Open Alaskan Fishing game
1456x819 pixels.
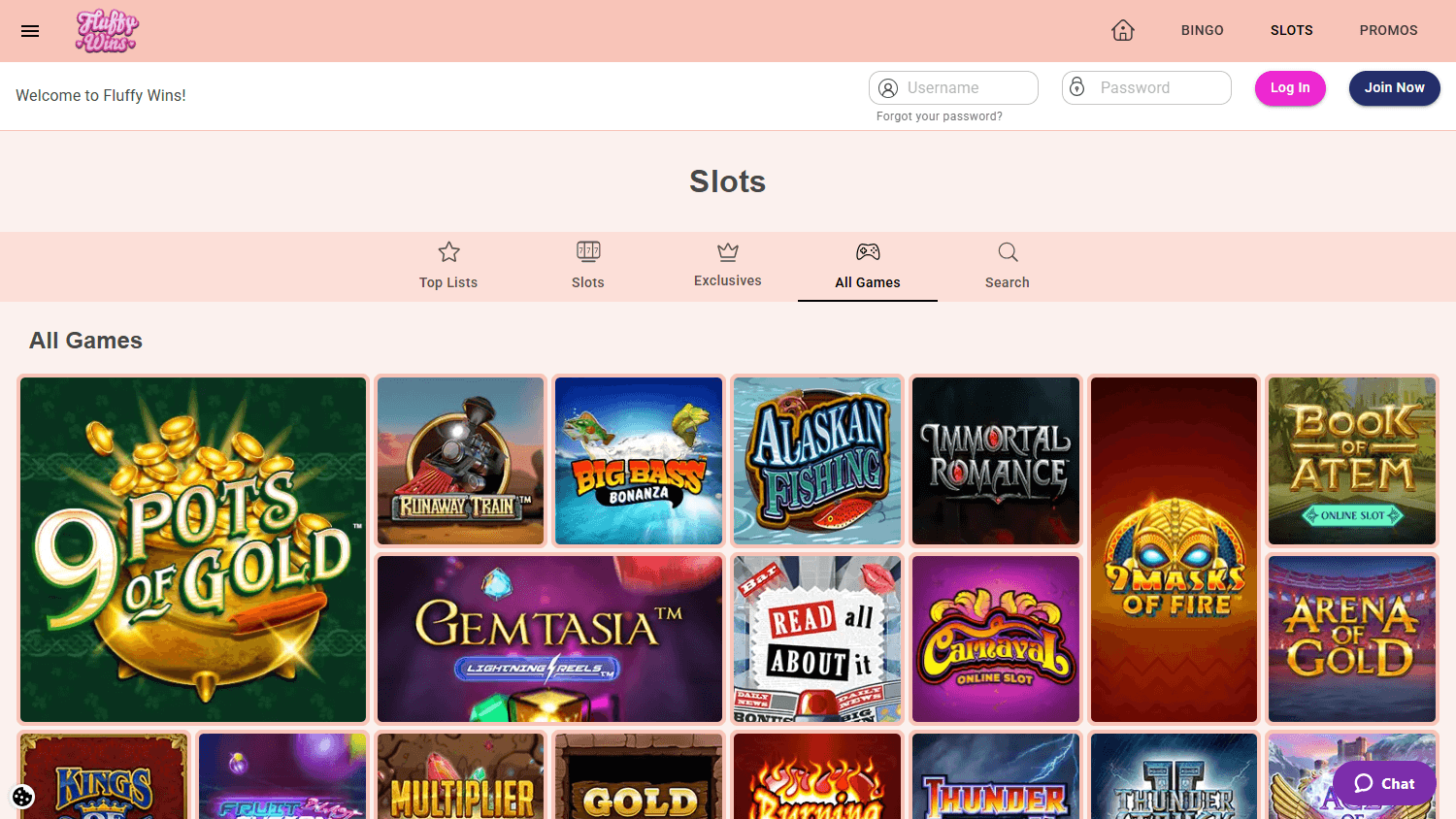tap(817, 461)
